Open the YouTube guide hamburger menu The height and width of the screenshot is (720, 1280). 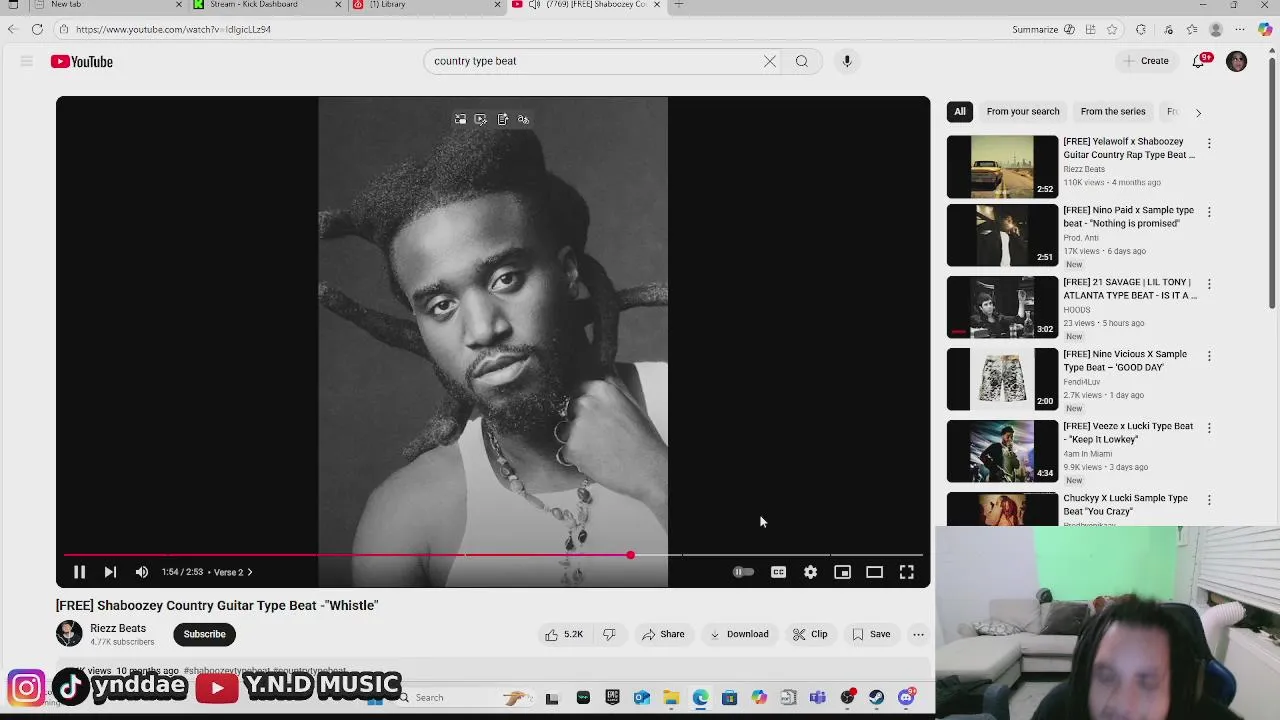27,62
